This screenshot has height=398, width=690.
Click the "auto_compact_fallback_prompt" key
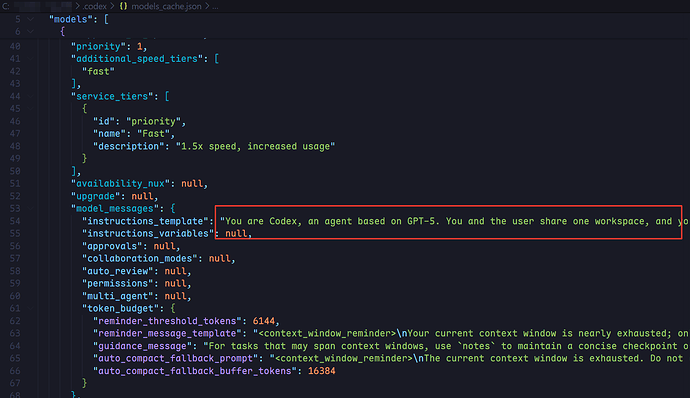pyautogui.click(x=175, y=358)
